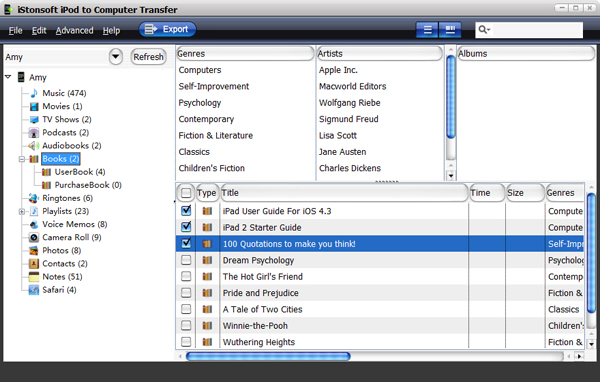This screenshot has height=382, width=600.
Task: Click the Ringtones icon
Action: (34, 198)
